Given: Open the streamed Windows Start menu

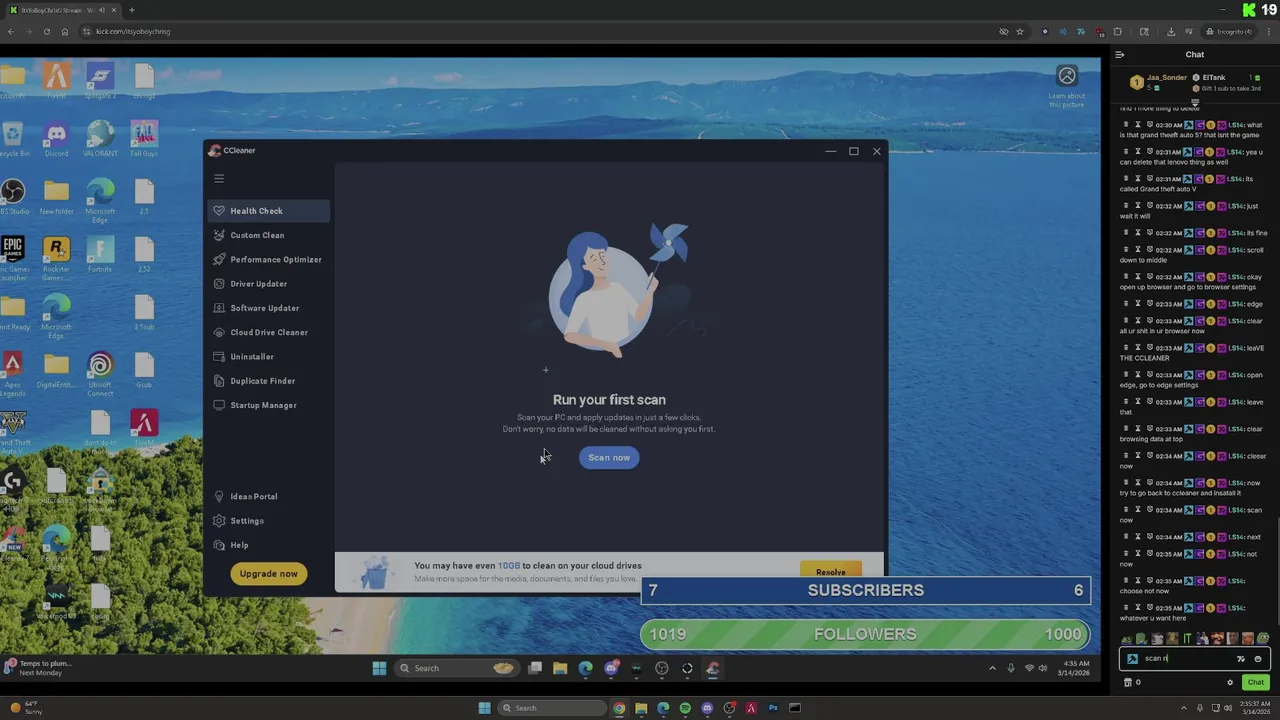Looking at the screenshot, I should coord(379,668).
